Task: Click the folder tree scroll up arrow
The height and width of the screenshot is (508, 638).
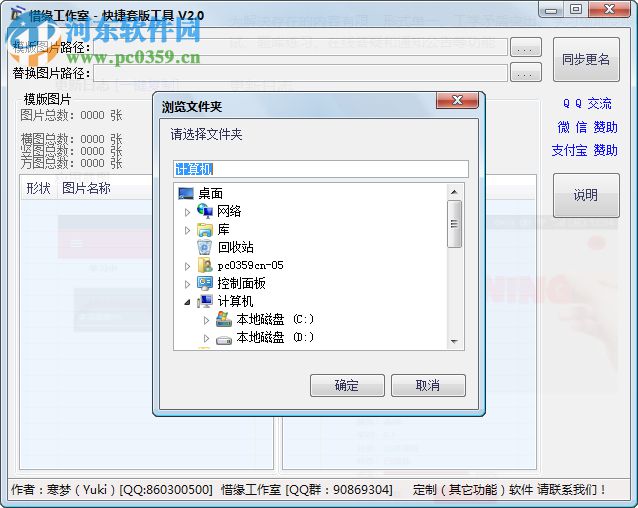Action: click(x=454, y=192)
